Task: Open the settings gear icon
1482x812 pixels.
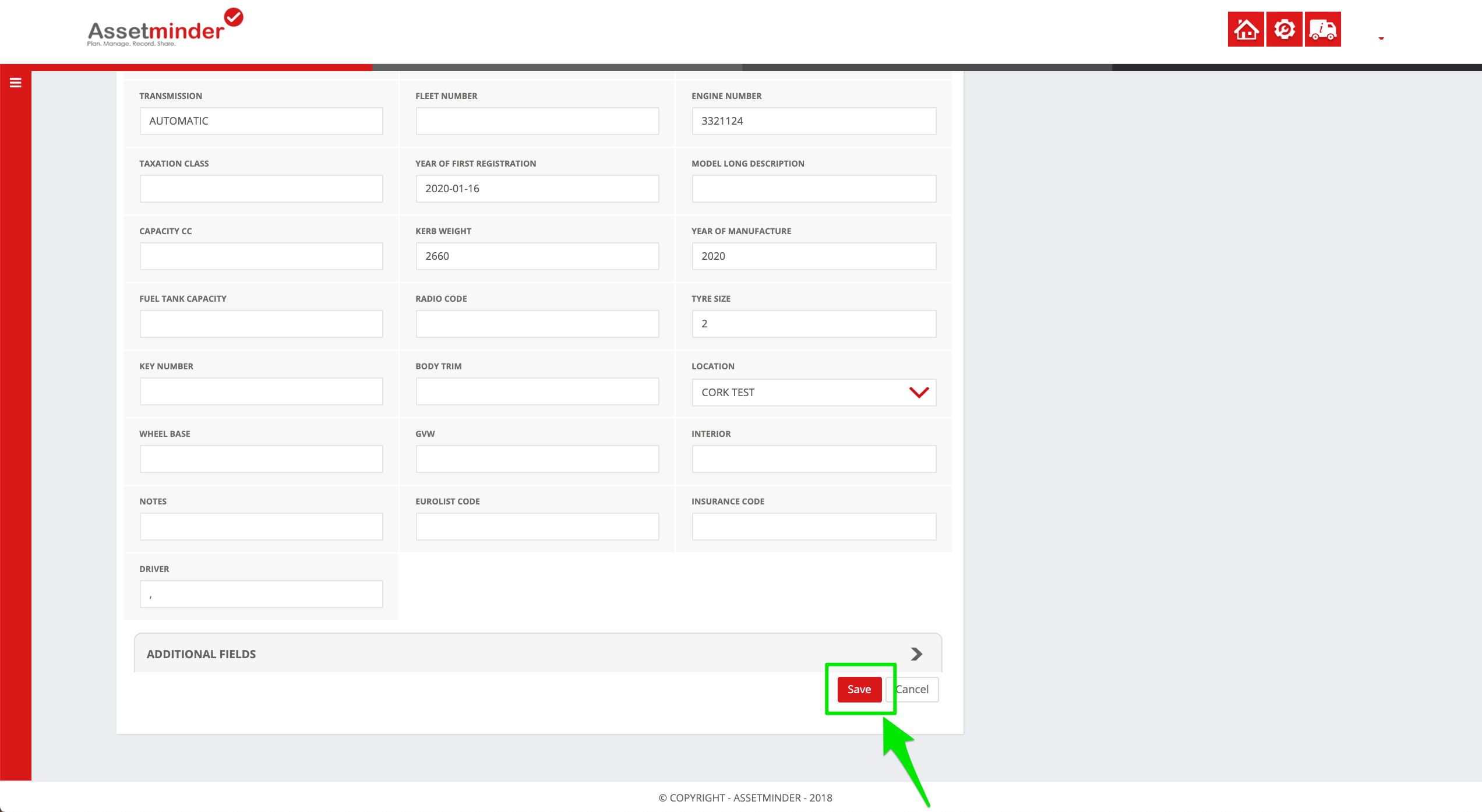Action: [1284, 29]
